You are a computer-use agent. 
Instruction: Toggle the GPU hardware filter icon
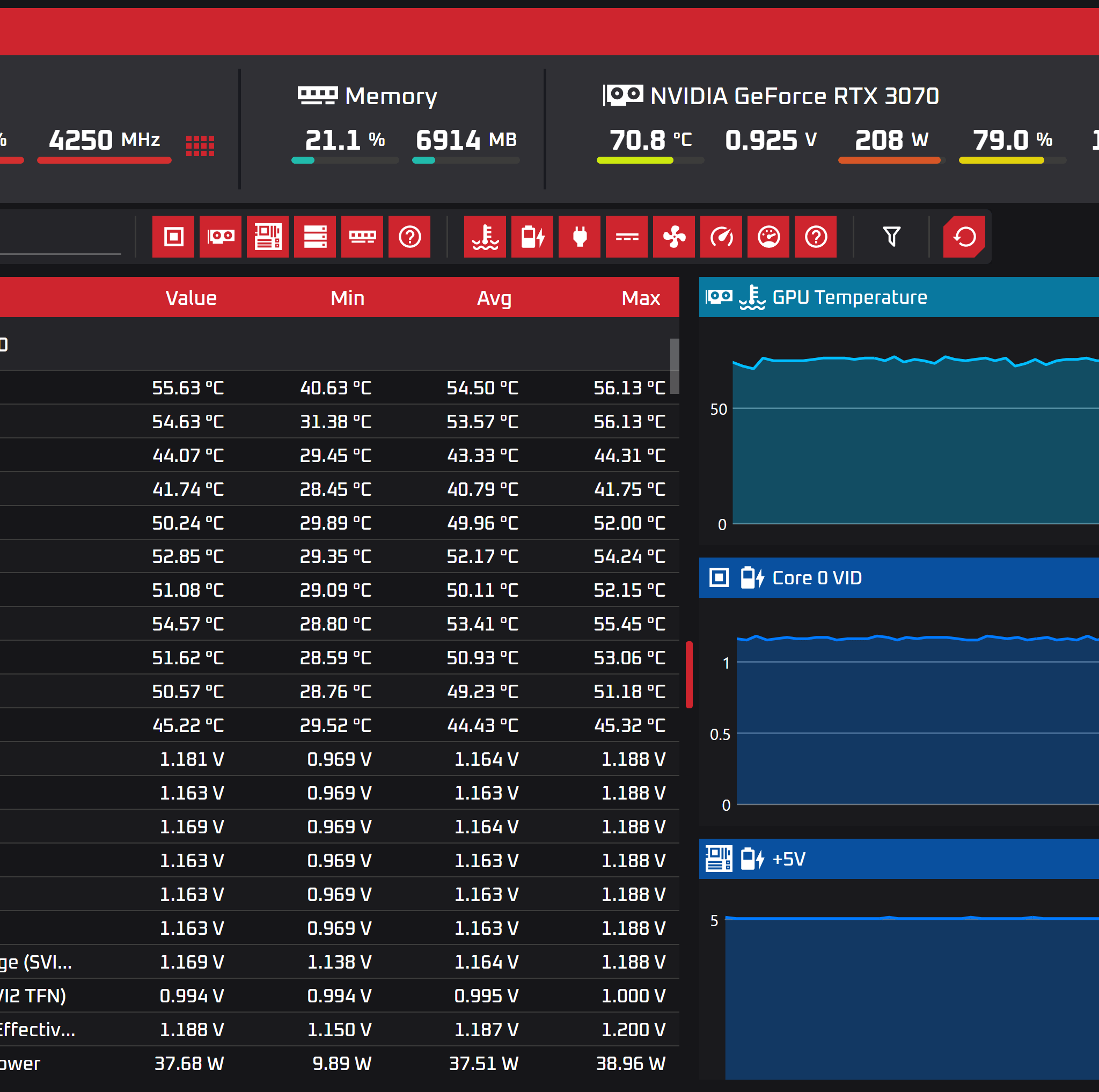(221, 237)
